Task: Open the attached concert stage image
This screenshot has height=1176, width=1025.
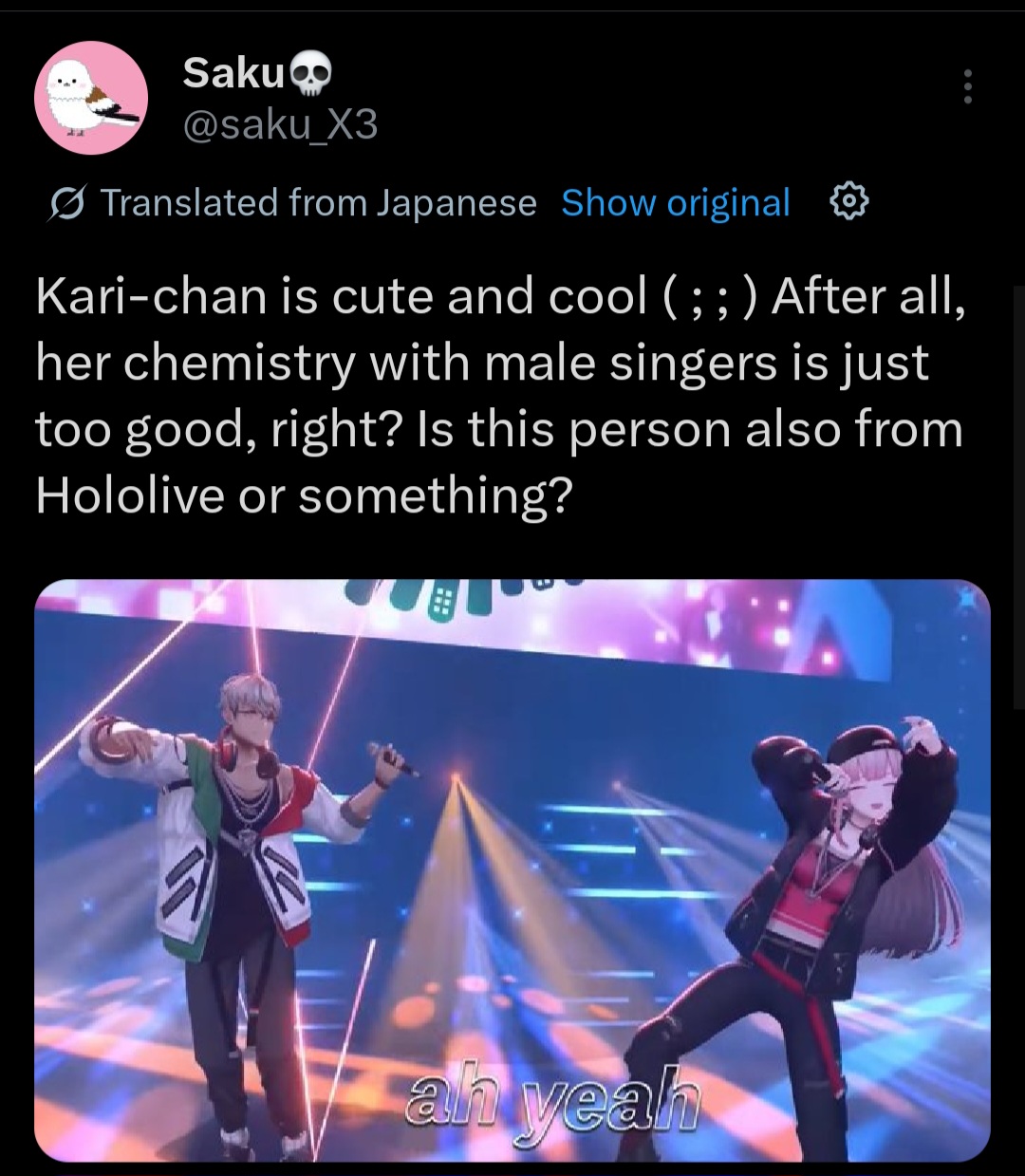Action: 512,869
